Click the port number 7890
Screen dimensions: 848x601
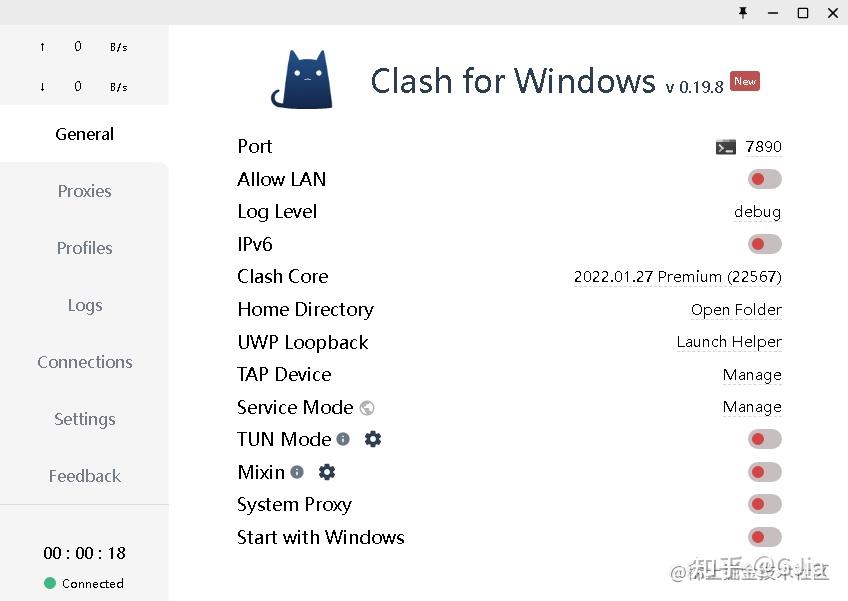[x=764, y=147]
